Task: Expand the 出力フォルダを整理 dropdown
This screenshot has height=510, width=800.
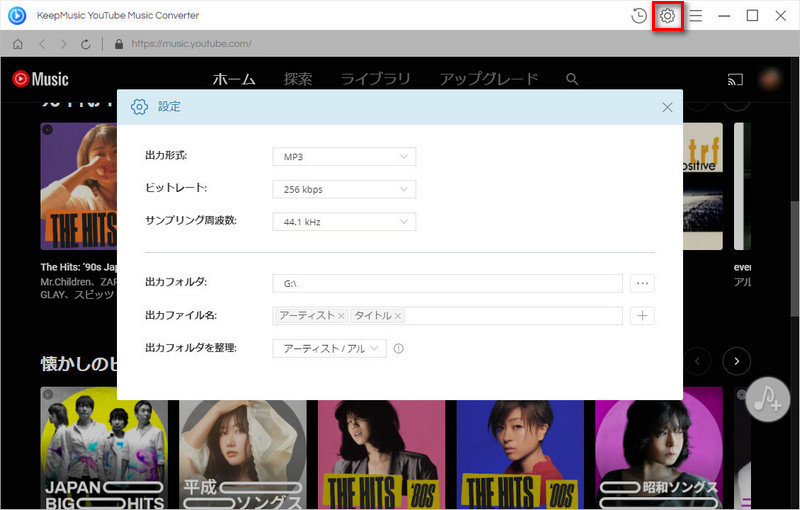Action: pos(330,348)
